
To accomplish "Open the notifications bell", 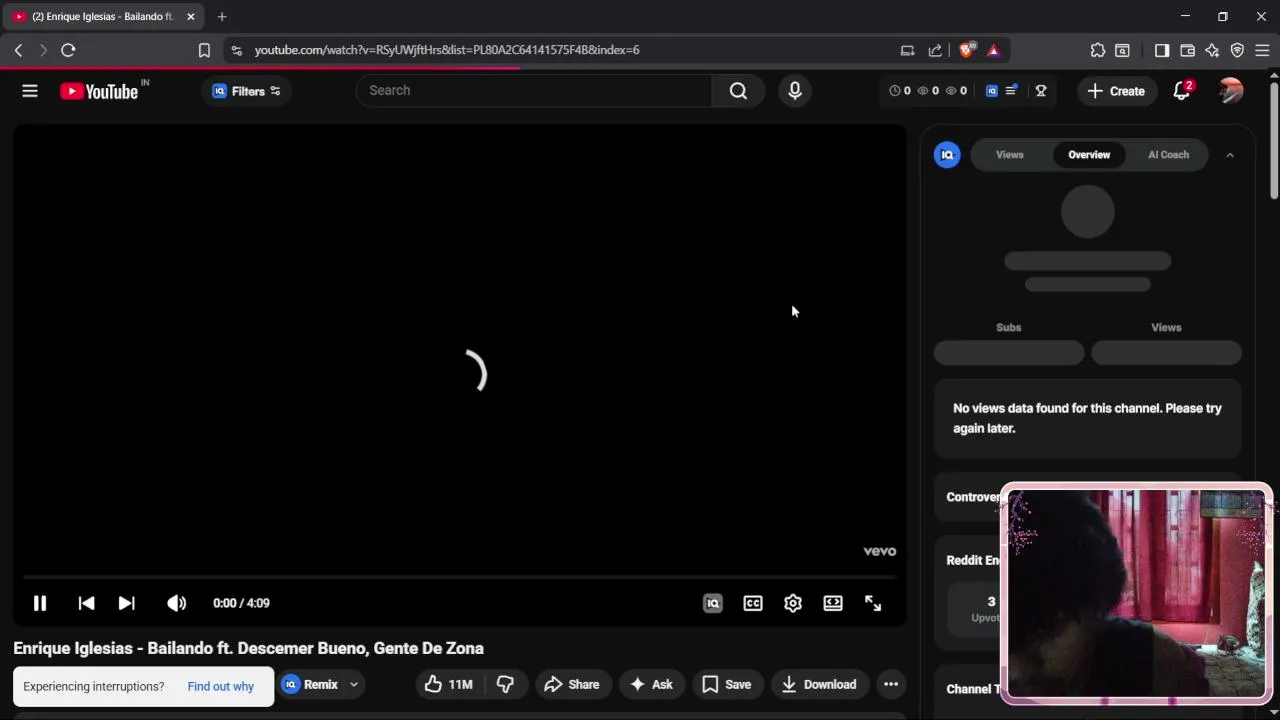I will (1182, 91).
